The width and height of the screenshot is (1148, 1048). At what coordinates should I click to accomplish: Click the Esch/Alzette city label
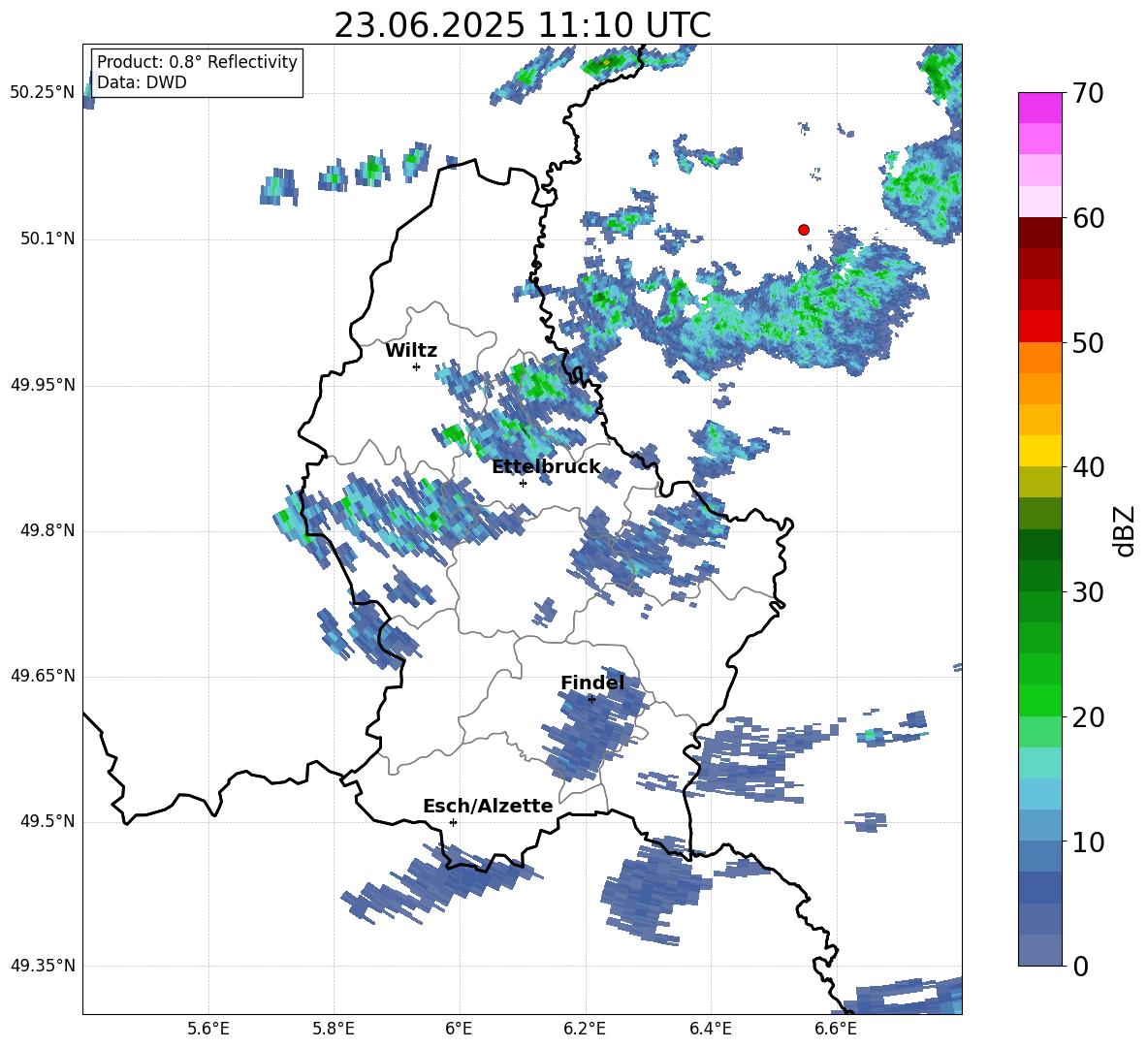[488, 806]
